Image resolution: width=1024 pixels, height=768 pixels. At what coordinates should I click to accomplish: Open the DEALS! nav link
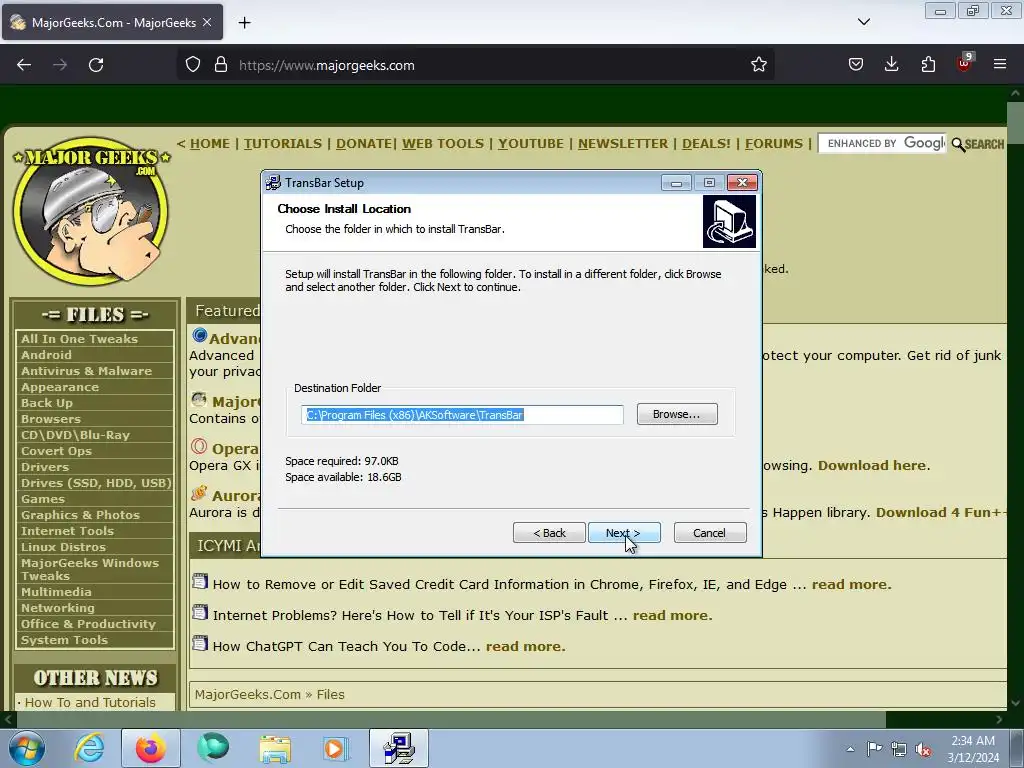tap(706, 144)
